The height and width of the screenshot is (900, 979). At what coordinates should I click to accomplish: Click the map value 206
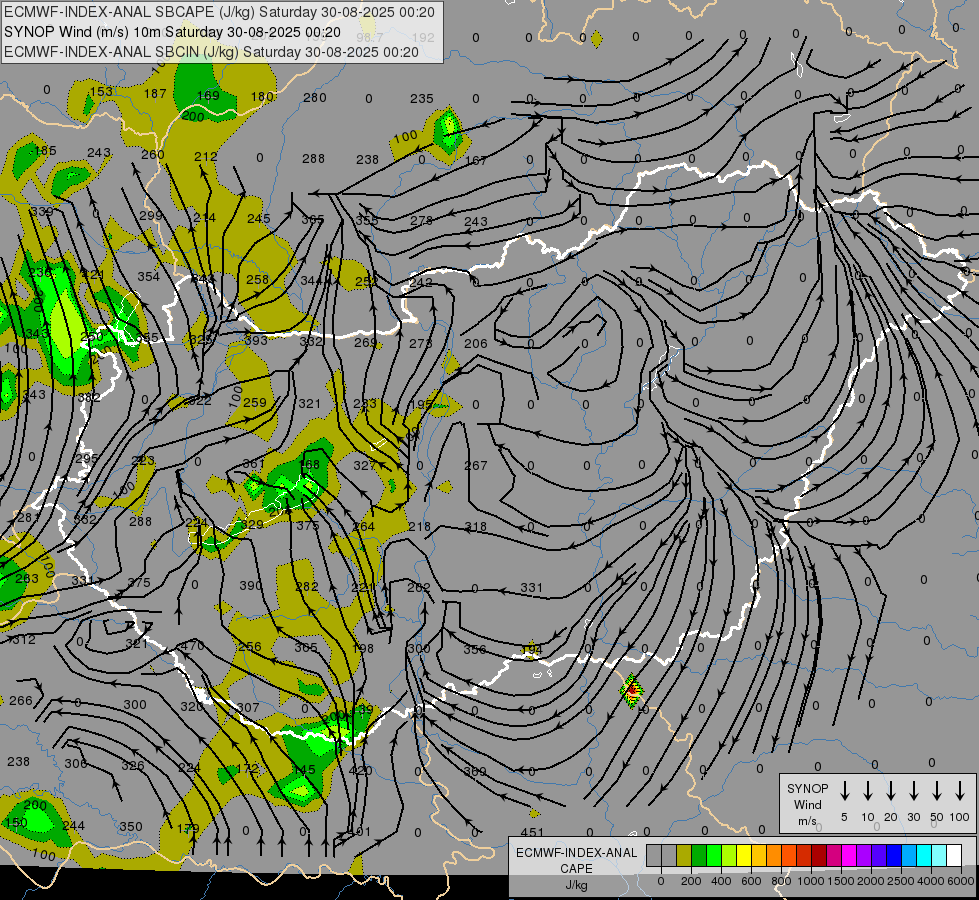[476, 344]
